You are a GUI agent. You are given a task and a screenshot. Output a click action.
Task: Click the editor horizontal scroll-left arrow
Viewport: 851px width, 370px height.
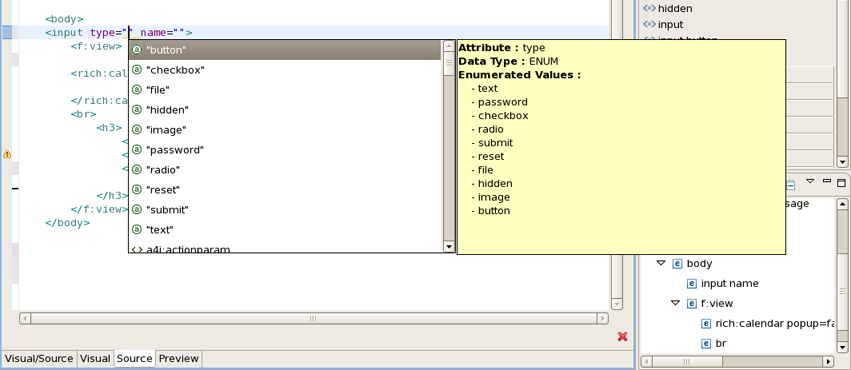coord(25,318)
